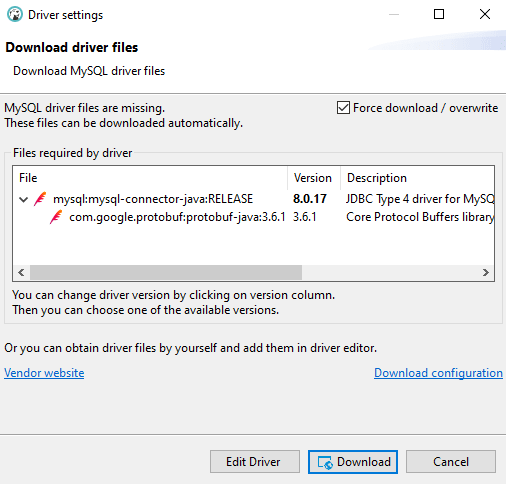Click the JDBC Type 4 driver description
The image size is (506, 484).
point(420,199)
